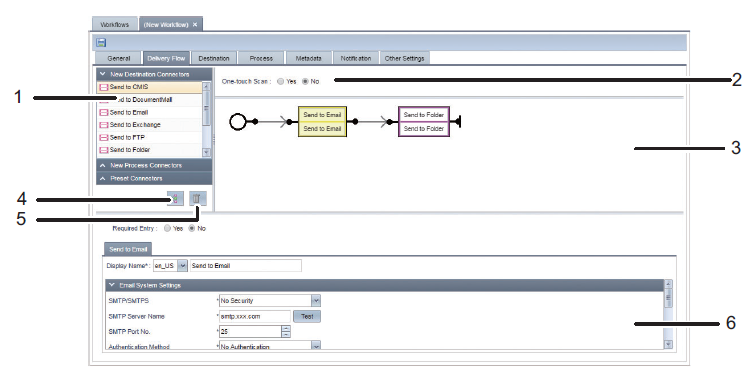
Task: Set One-touch Scan to No
Action: [305, 81]
